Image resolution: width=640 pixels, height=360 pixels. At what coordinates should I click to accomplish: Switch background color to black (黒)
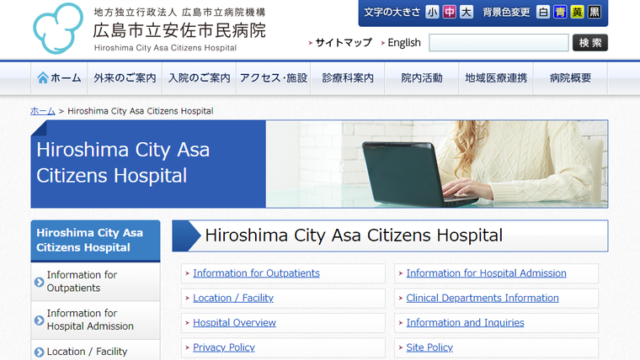594,12
